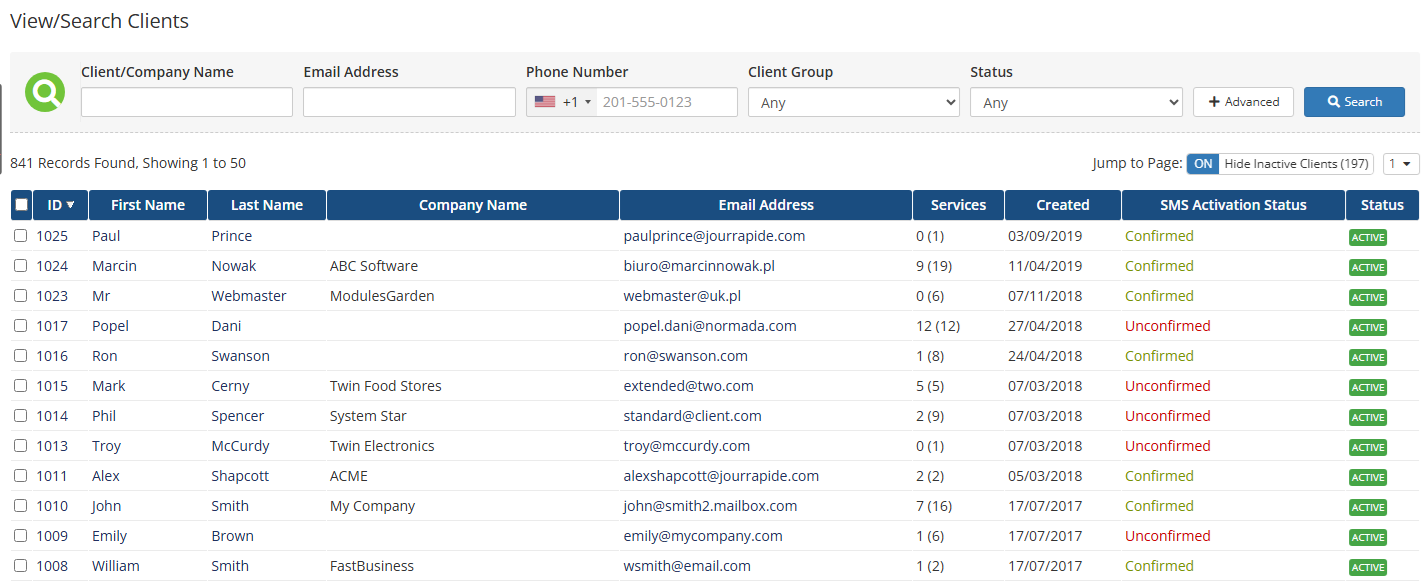Click inside the Client/Company Name input field
This screenshot has height=588, width=1427.
click(186, 101)
